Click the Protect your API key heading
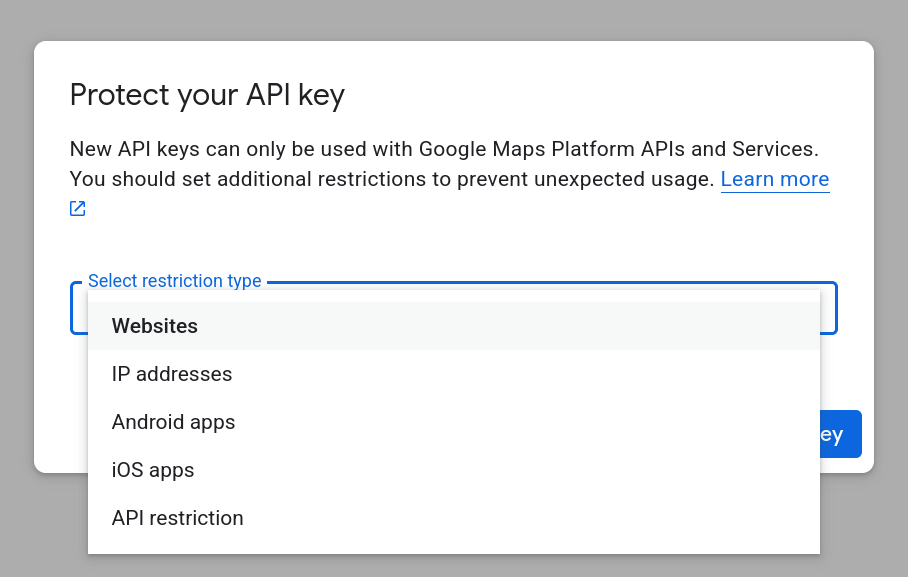 (x=207, y=95)
